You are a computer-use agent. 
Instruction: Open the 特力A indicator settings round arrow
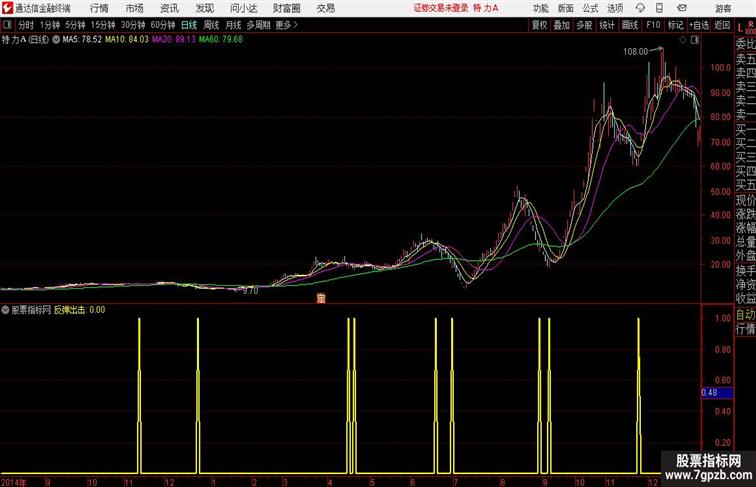[56, 40]
